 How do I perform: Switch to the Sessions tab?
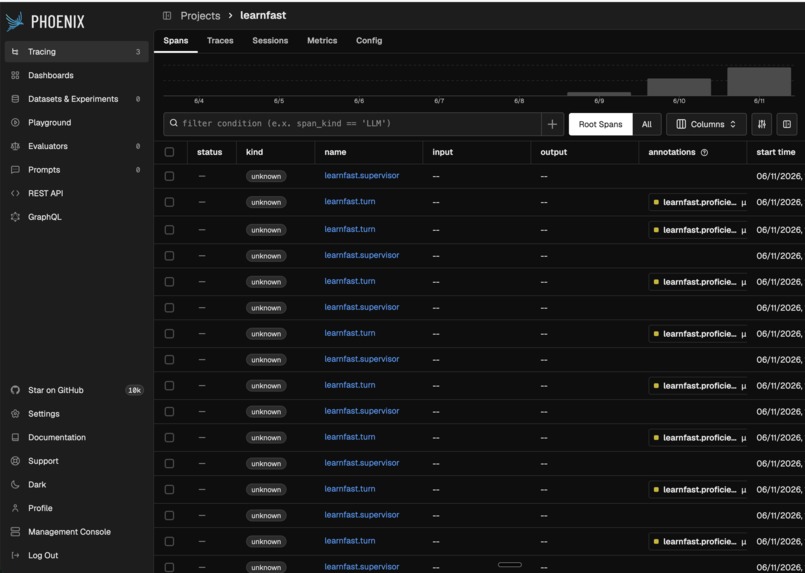pyautogui.click(x=270, y=41)
